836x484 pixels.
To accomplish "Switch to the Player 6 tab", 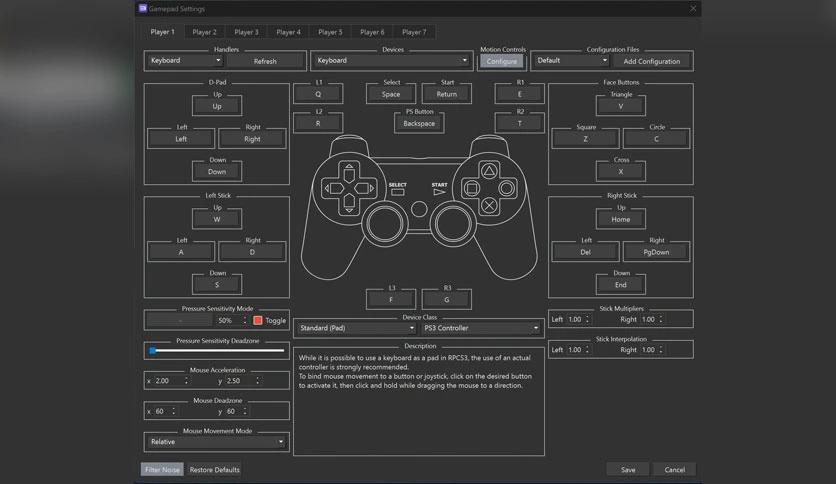I will [372, 32].
